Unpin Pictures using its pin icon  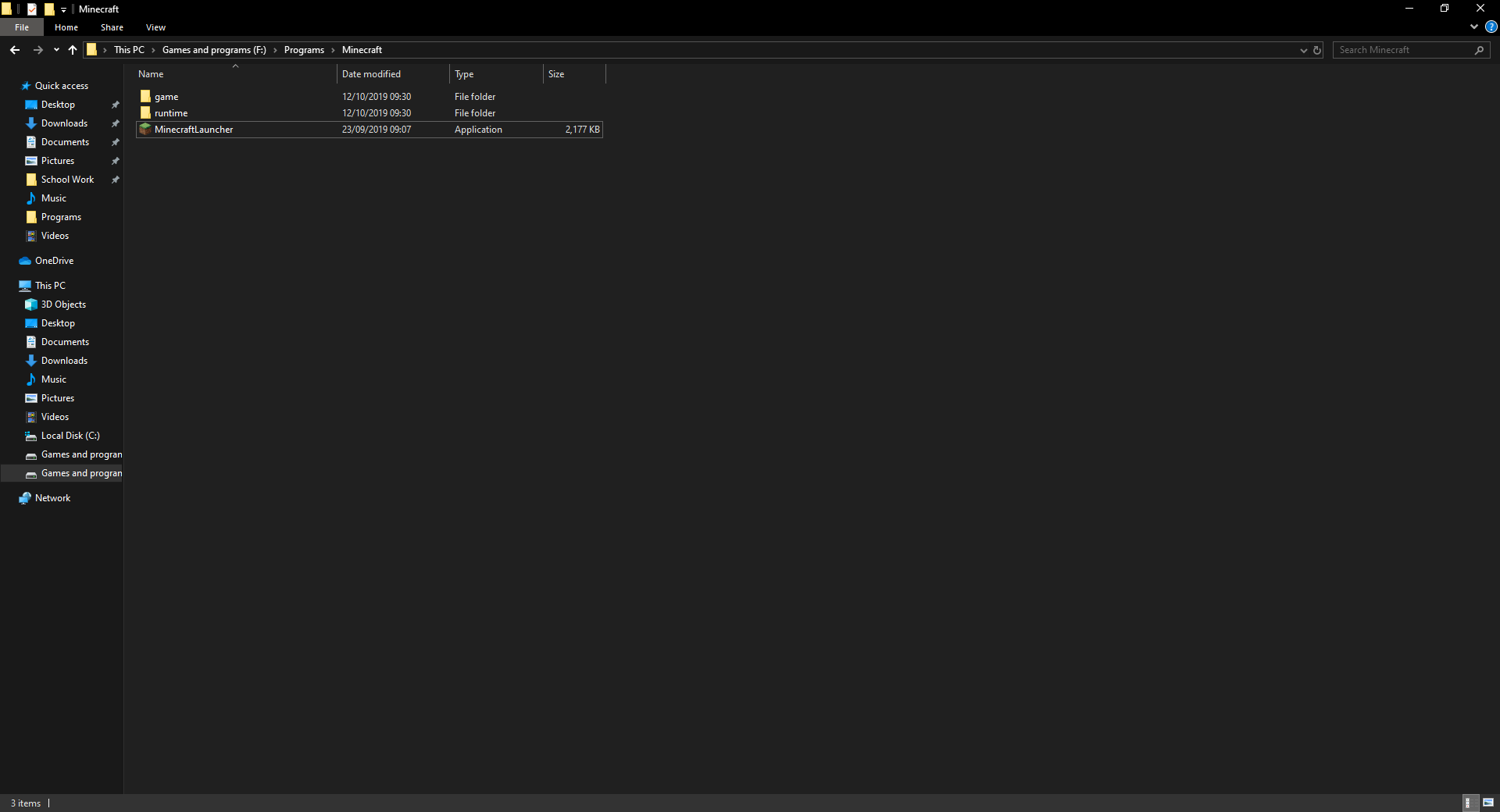[x=116, y=161]
